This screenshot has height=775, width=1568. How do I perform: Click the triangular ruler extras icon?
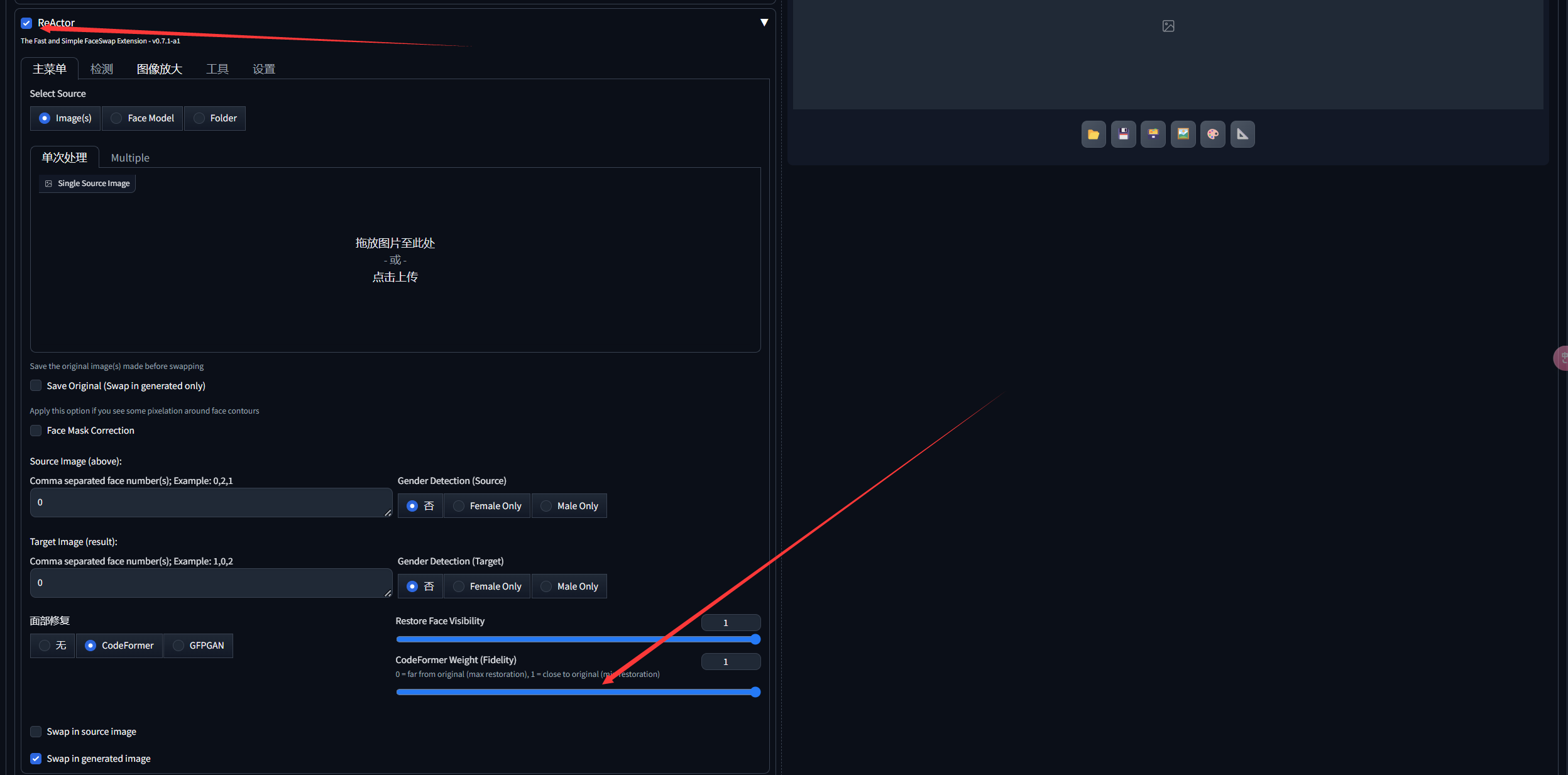[x=1242, y=134]
